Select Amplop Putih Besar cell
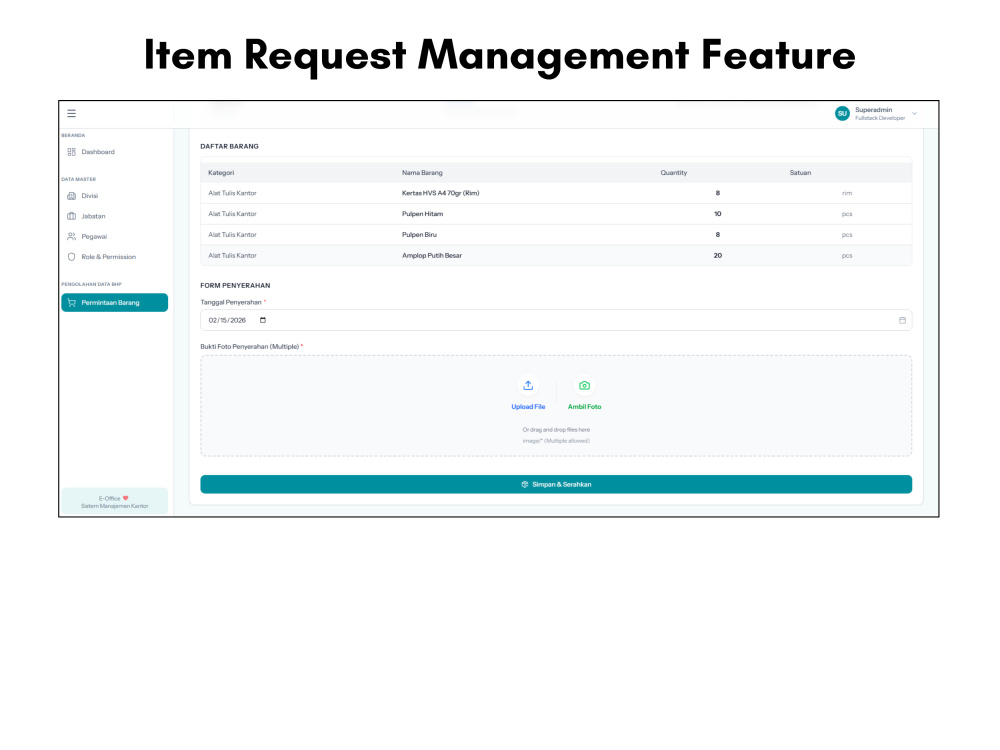This screenshot has width=1000, height=750. (x=432, y=256)
